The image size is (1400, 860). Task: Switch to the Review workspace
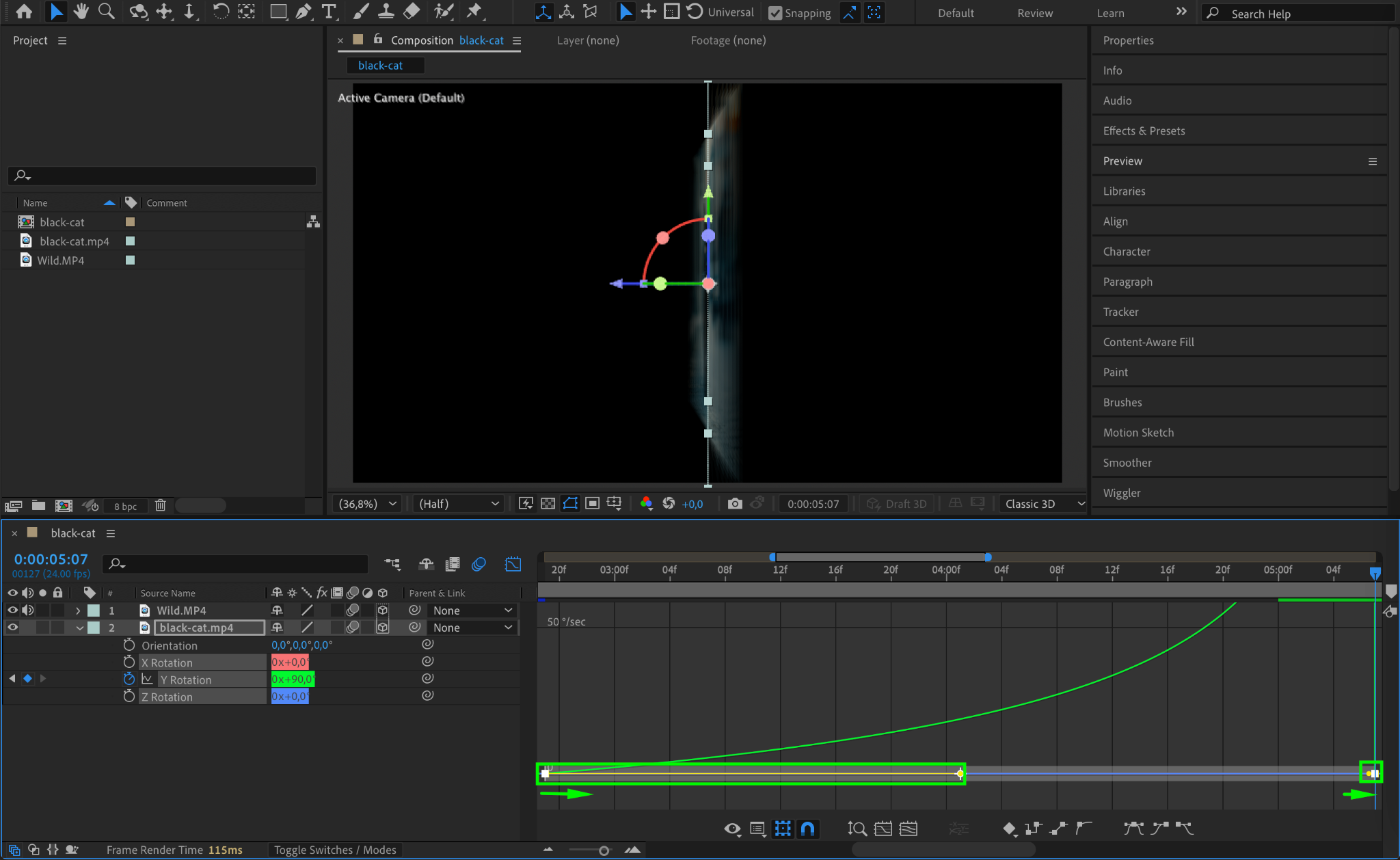(1034, 13)
